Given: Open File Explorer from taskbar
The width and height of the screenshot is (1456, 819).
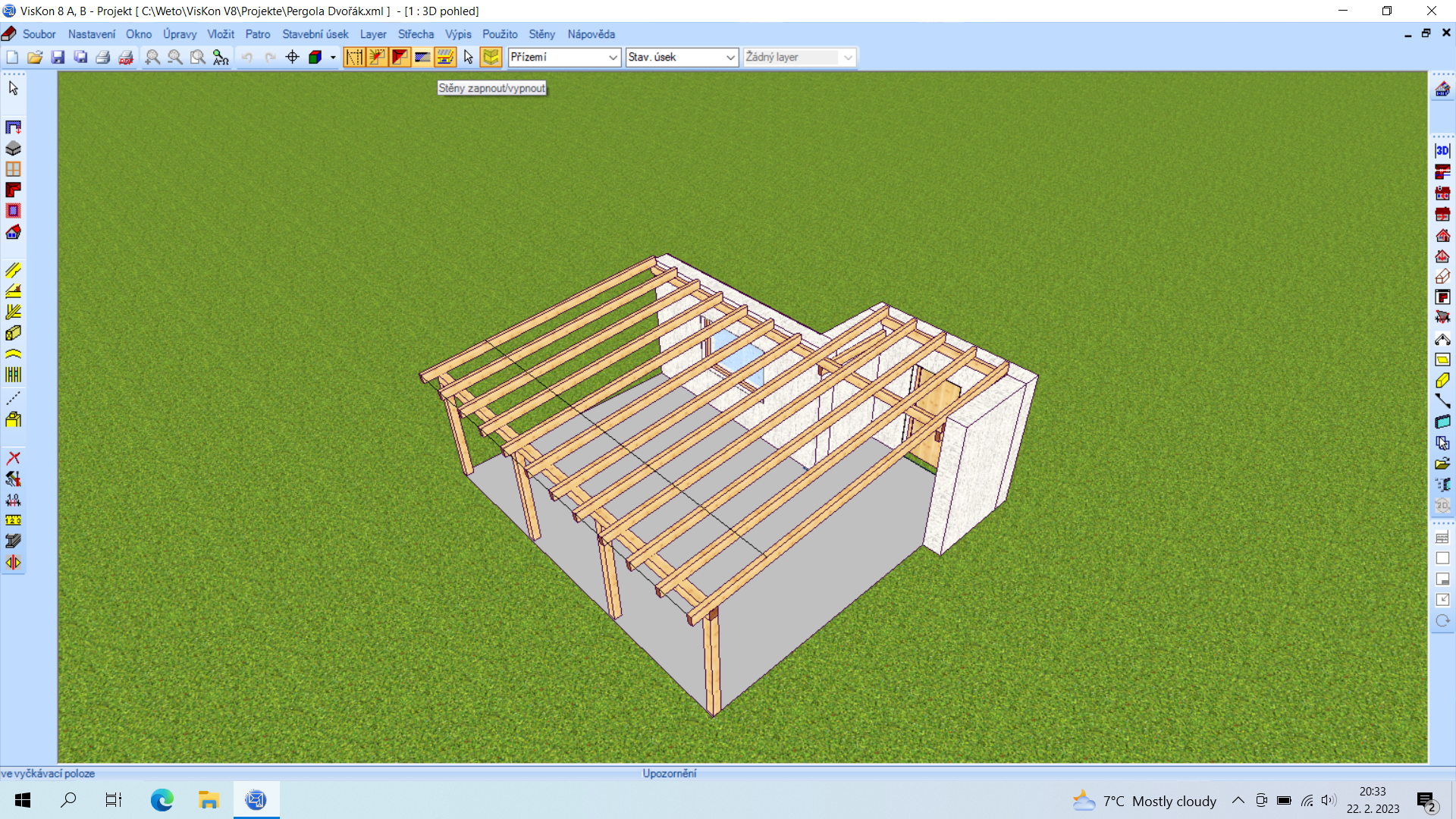Looking at the screenshot, I should (x=209, y=800).
